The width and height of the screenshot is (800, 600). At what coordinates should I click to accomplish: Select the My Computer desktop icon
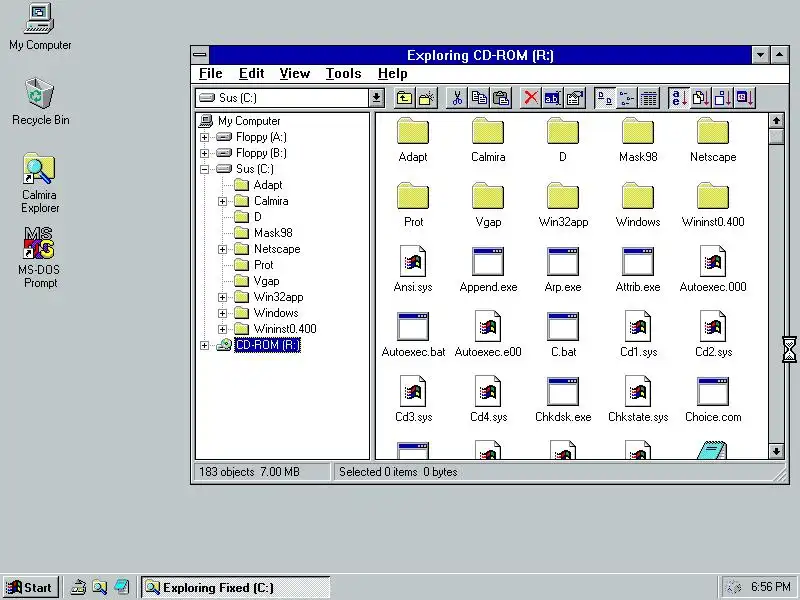pyautogui.click(x=40, y=27)
